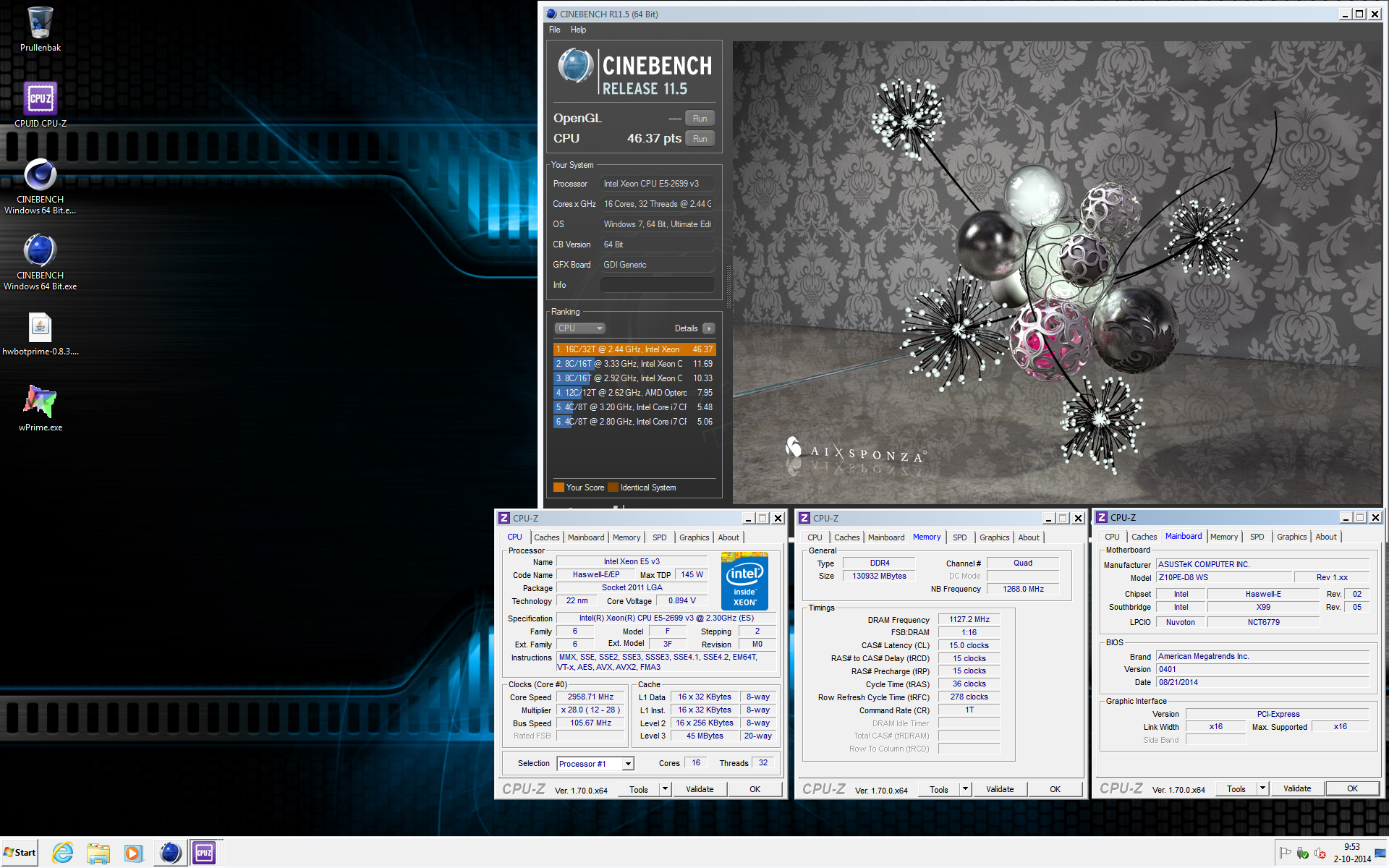Switch to Mainboard tab in the CPU window
This screenshot has width=1389, height=868.
[585, 537]
